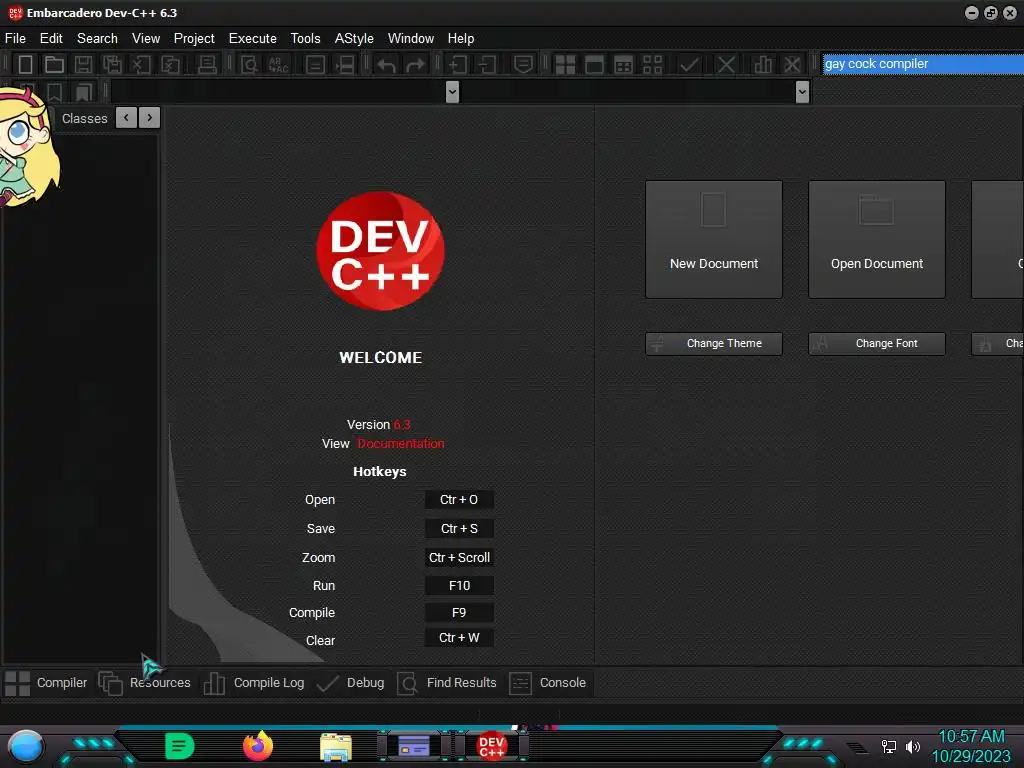The width and height of the screenshot is (1024, 768).
Task: Open the second toolbar combo box dropdown
Action: (x=803, y=92)
